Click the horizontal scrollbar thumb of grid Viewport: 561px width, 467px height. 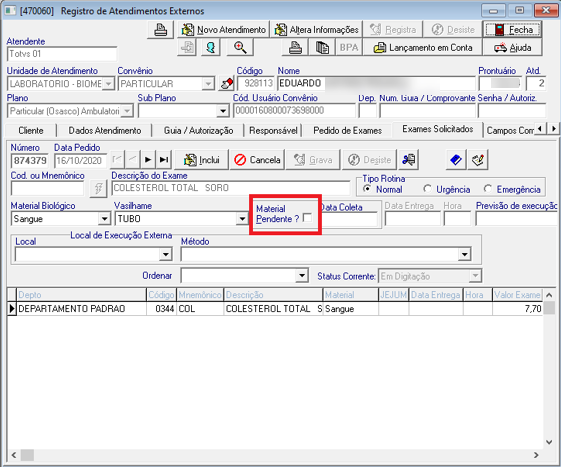point(27,455)
